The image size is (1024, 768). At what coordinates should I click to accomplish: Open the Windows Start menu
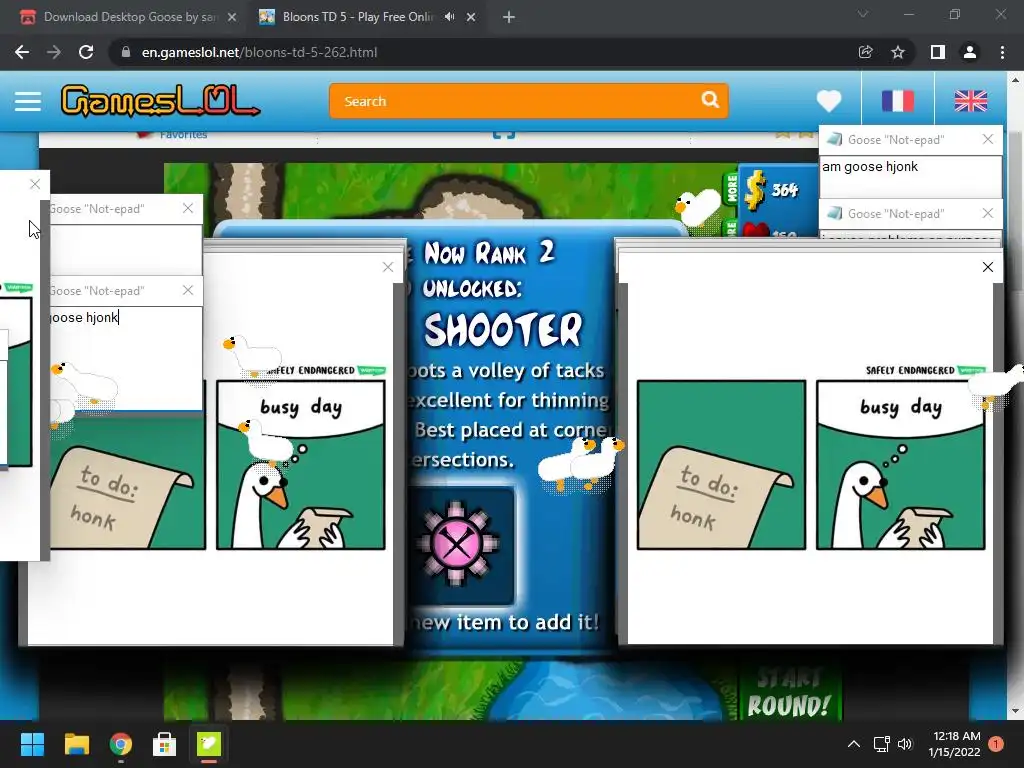click(32, 744)
